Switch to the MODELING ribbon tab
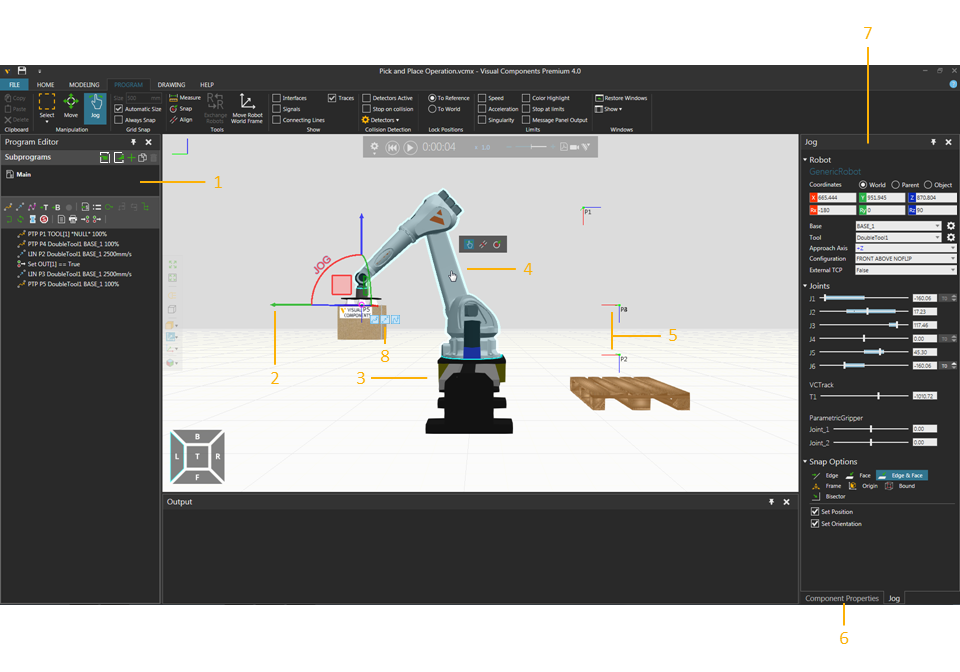960x672 pixels. point(84,85)
